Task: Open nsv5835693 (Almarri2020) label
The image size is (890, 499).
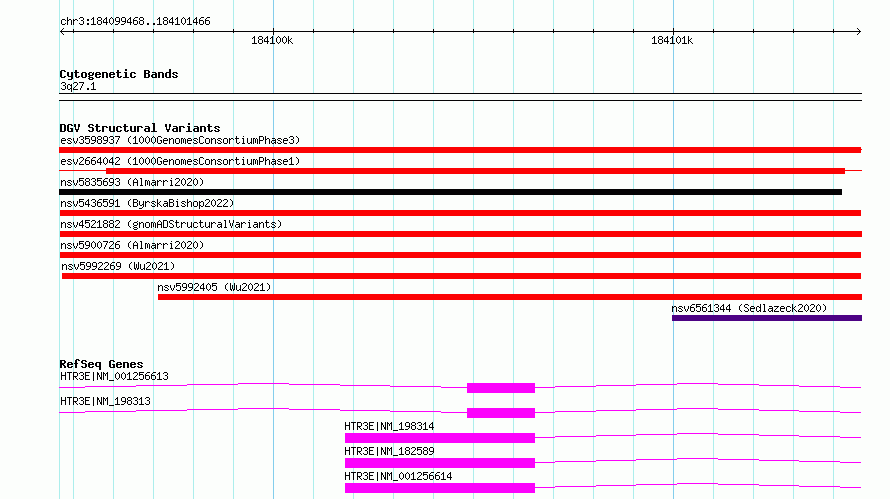Action: click(x=132, y=182)
